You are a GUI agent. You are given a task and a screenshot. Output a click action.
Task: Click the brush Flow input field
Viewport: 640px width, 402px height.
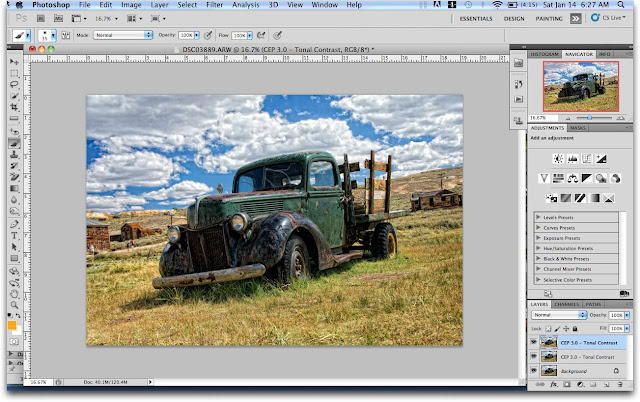239,36
